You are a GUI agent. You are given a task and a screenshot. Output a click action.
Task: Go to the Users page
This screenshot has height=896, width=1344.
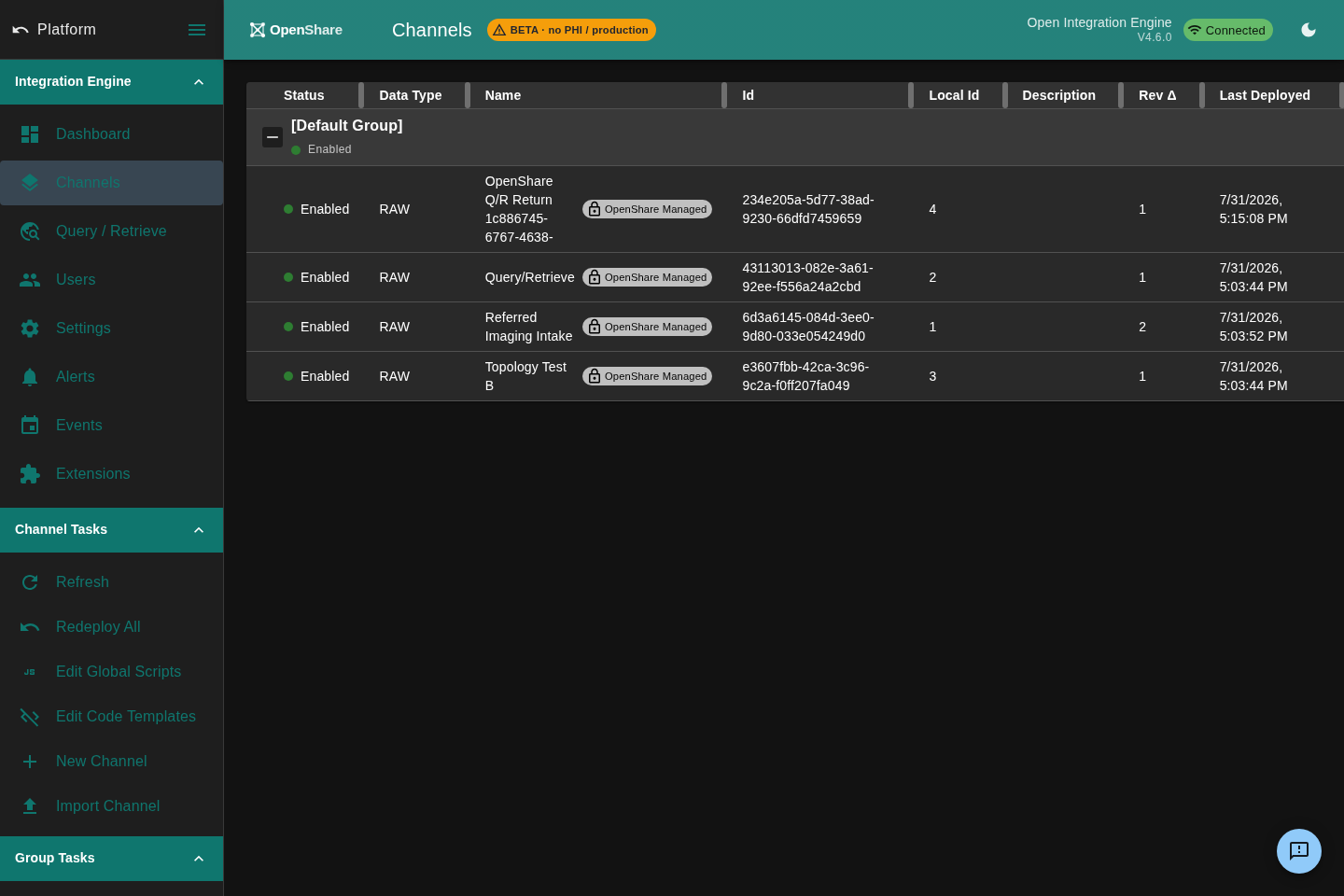[x=111, y=280]
